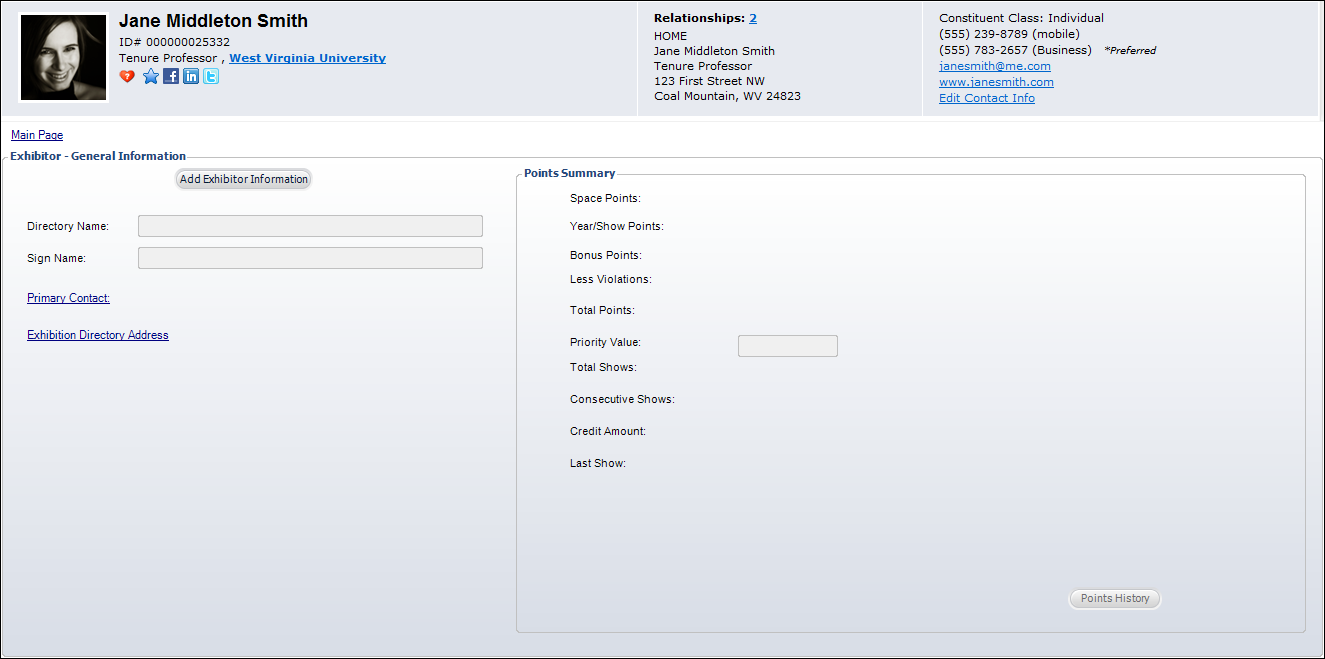Open Exhibition Directory Address link

click(x=98, y=335)
